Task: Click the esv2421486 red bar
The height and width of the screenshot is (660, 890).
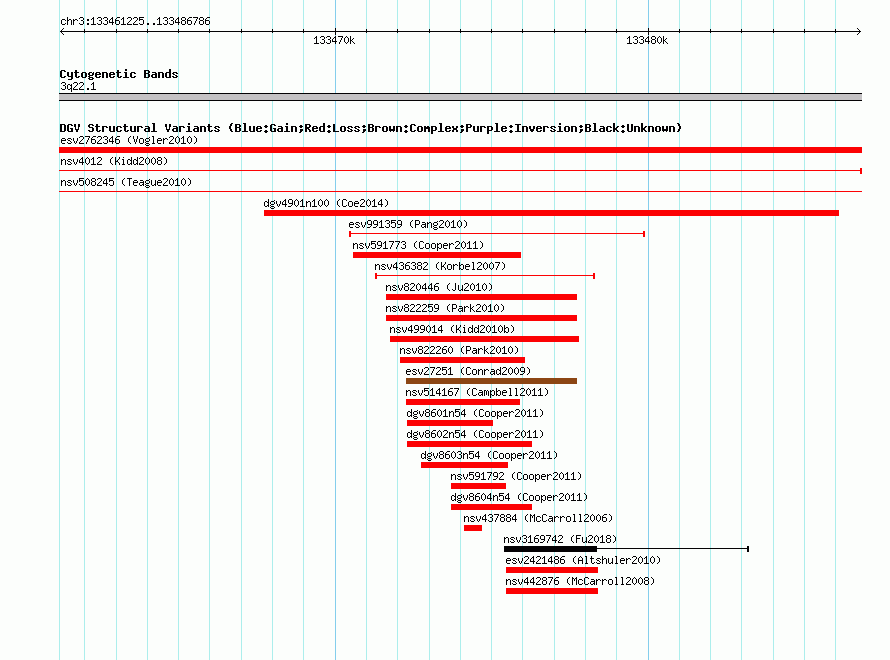Action: (552, 570)
